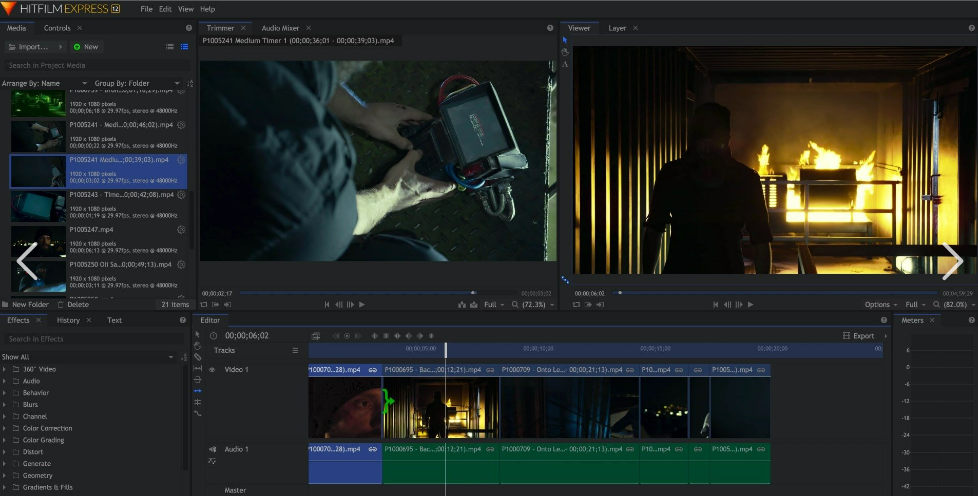The image size is (978, 496).
Task: Expand the Blurs effects folder
Action: point(4,404)
